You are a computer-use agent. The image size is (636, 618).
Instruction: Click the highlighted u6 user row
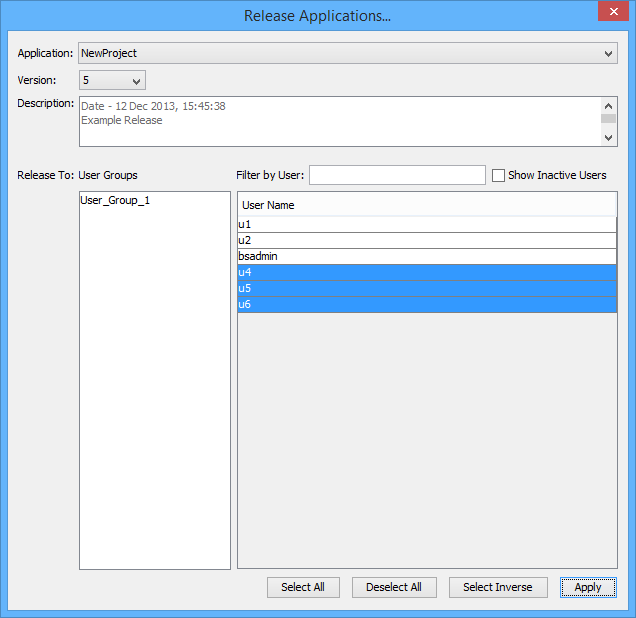pos(427,305)
